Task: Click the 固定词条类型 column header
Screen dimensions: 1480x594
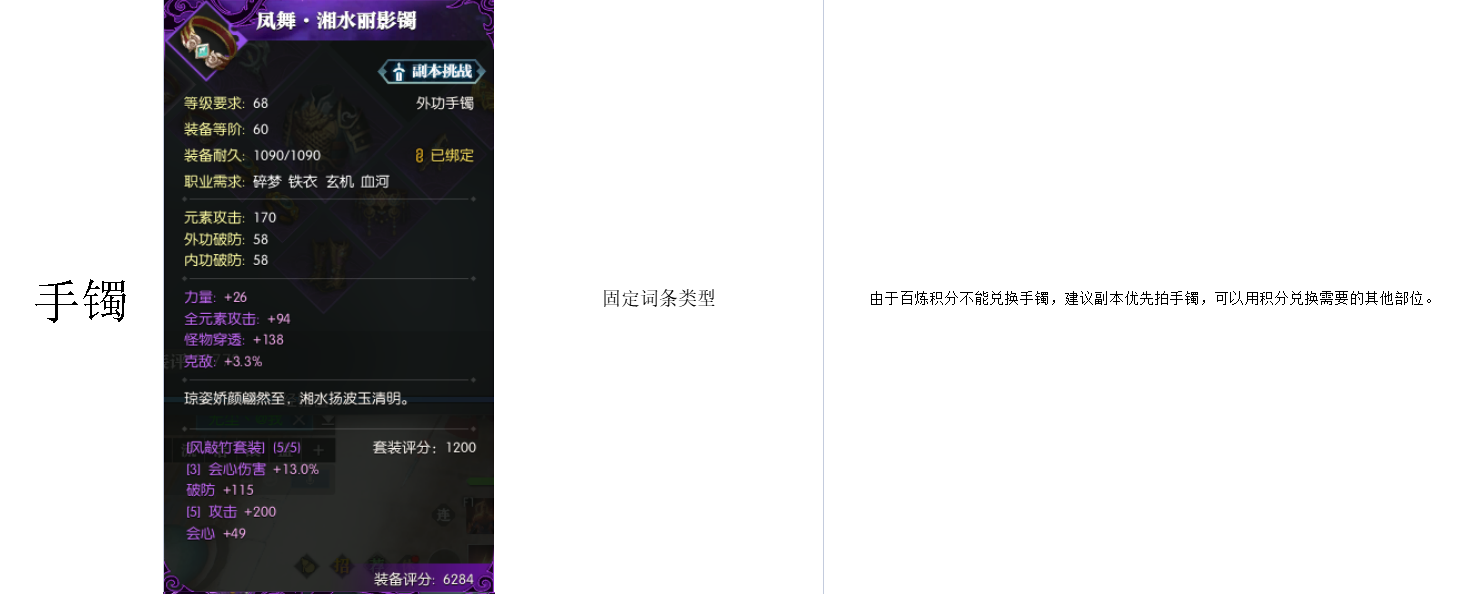Action: click(x=659, y=298)
